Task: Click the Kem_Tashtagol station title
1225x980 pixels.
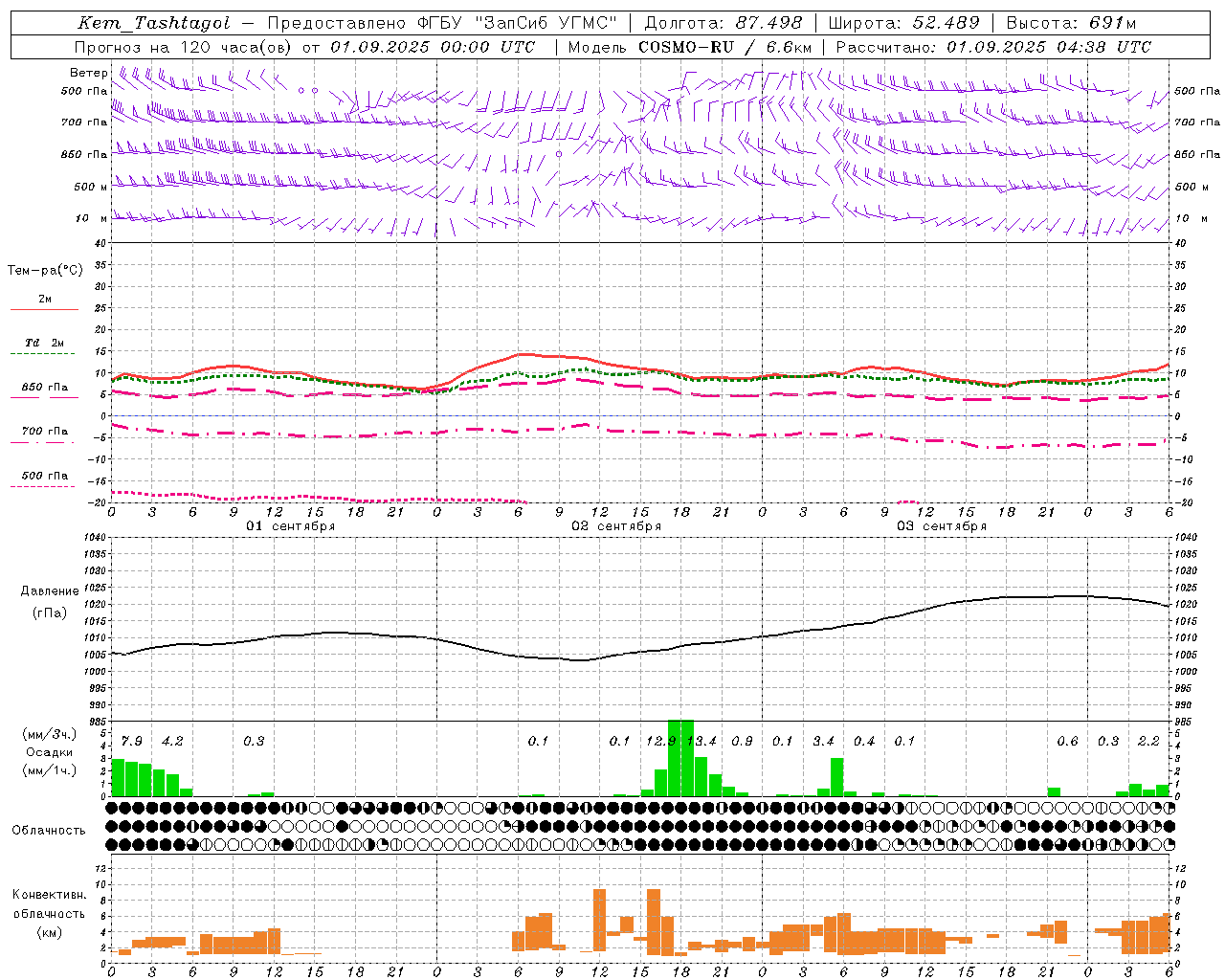Action: click(x=154, y=23)
